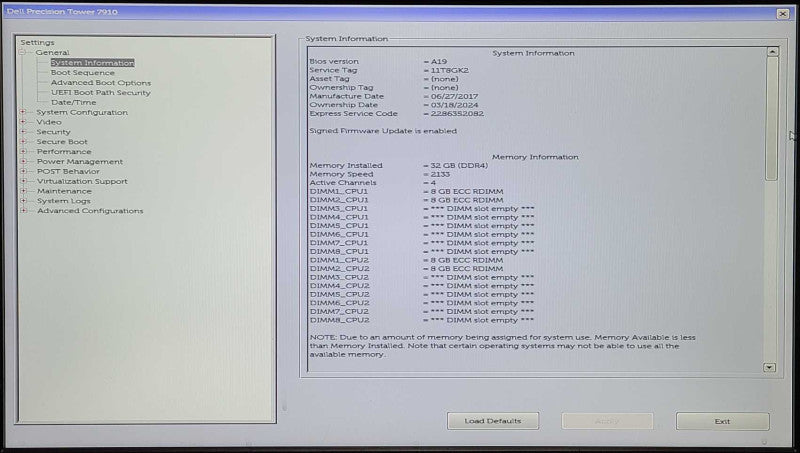
Task: Select the Video label
Action: click(49, 122)
